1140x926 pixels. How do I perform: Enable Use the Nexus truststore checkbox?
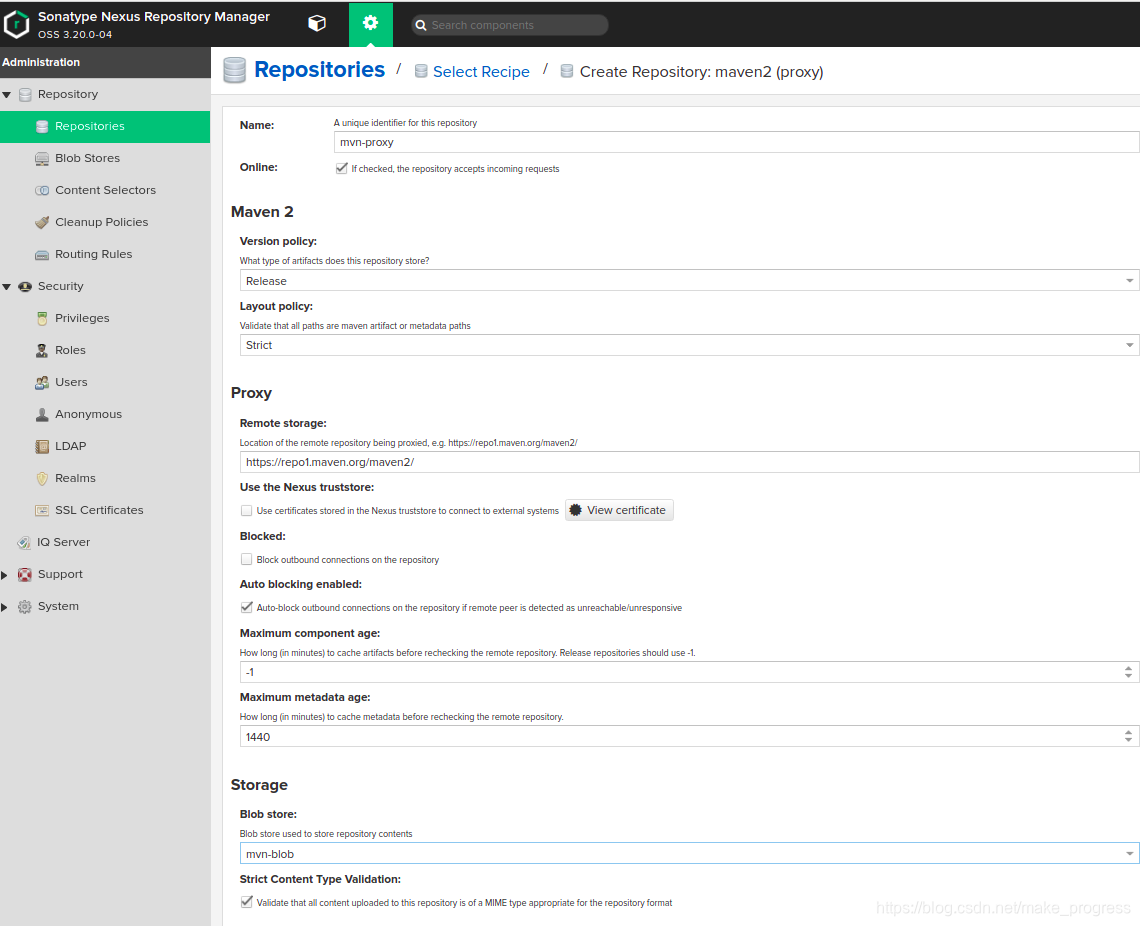coord(246,511)
